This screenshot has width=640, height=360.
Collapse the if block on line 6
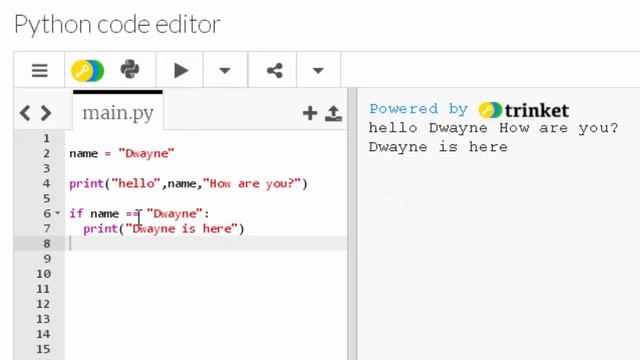point(58,213)
